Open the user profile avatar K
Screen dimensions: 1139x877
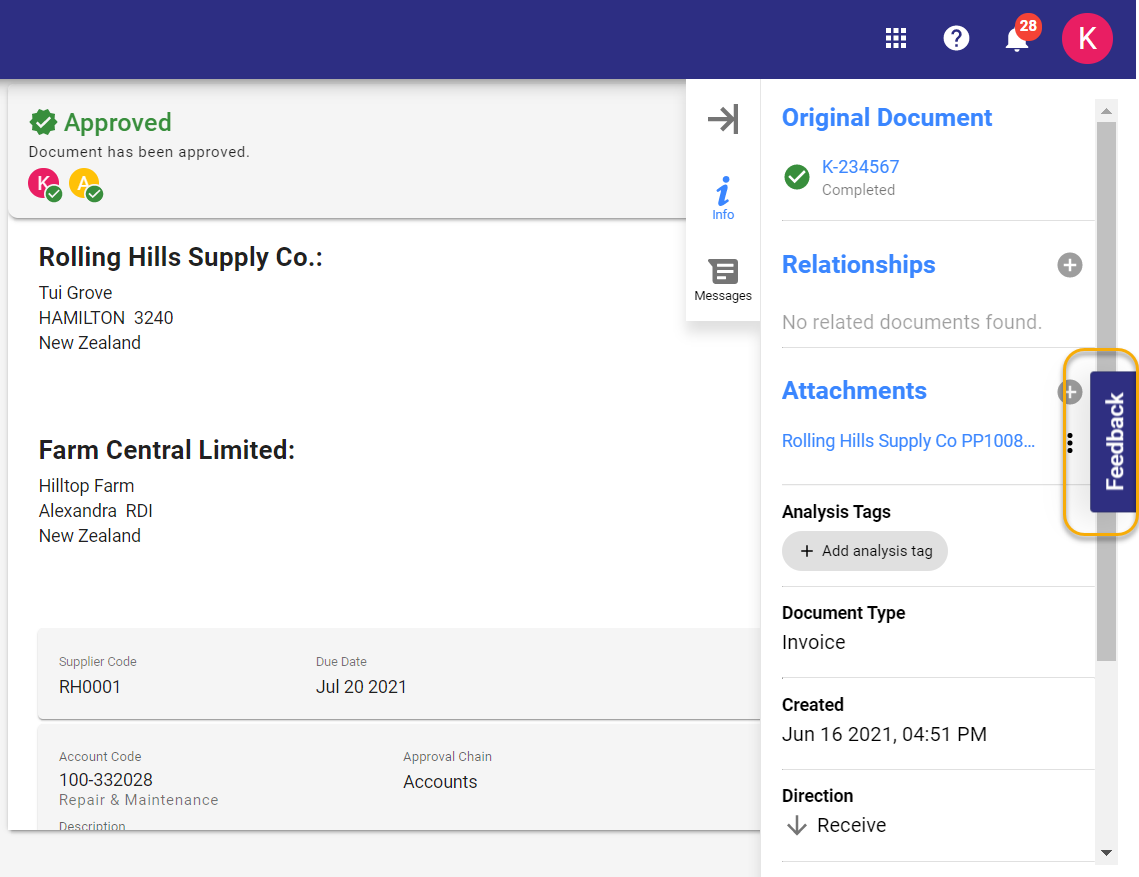click(x=1087, y=39)
